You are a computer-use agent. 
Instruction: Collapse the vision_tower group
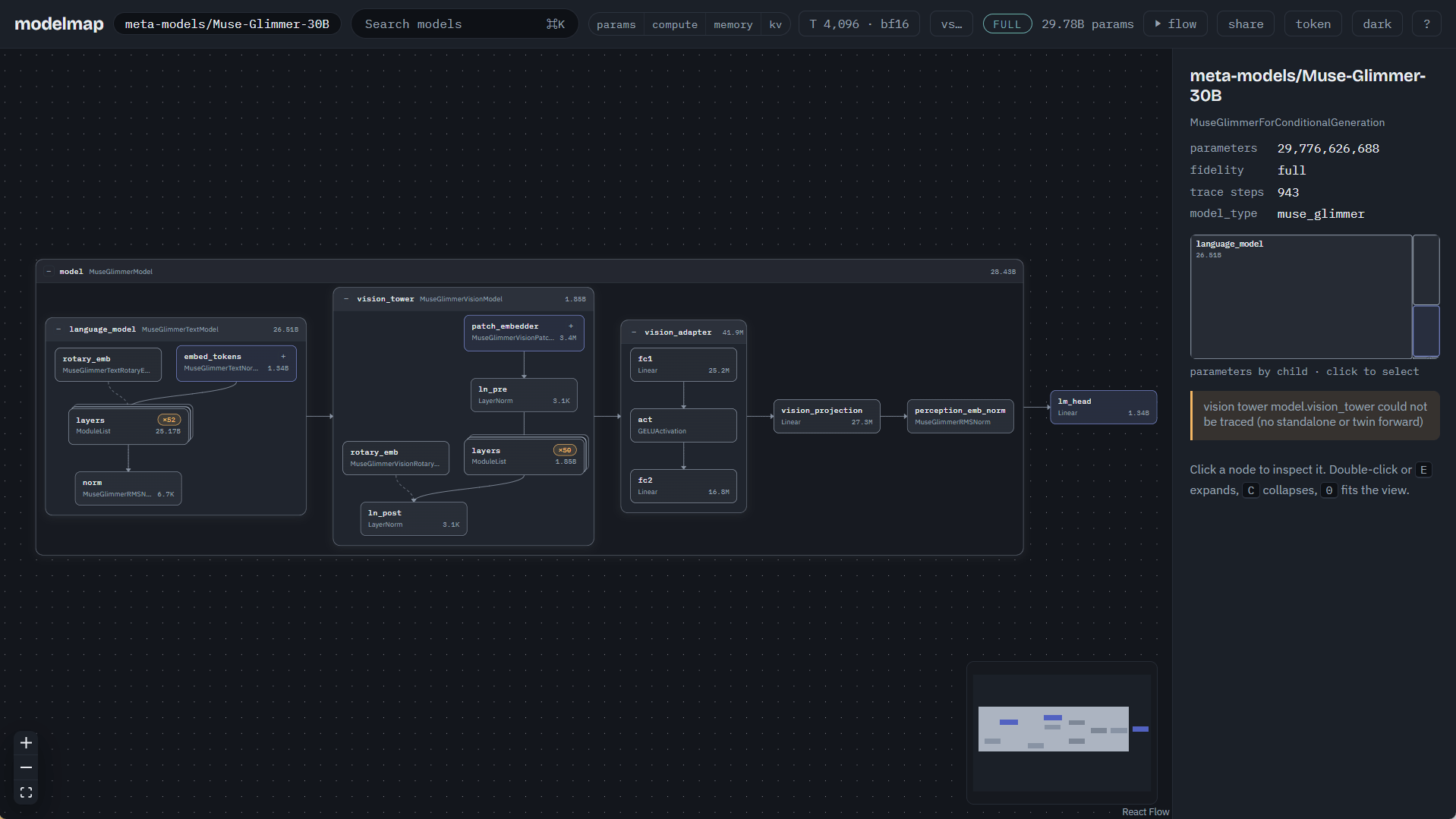pos(346,299)
